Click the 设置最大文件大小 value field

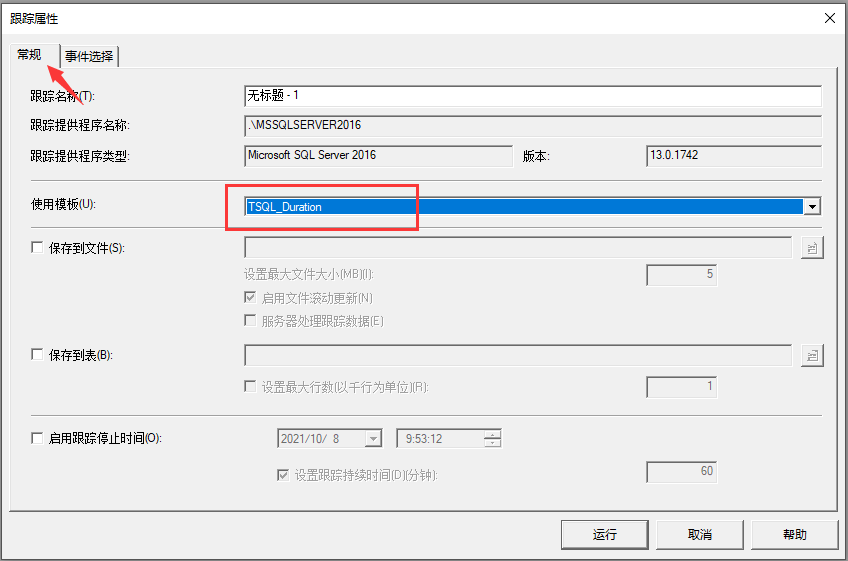tap(681, 274)
